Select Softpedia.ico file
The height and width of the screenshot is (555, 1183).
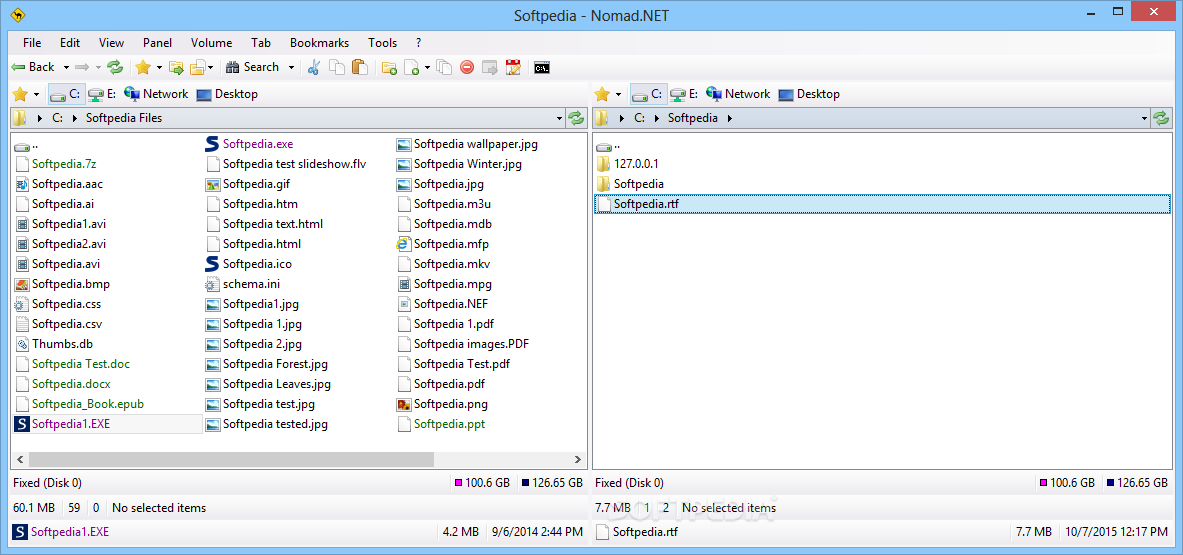249,264
